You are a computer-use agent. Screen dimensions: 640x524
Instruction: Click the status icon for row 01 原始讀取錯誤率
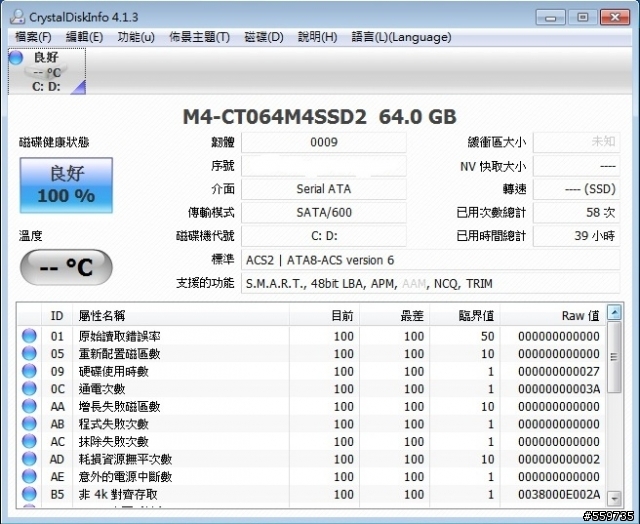coord(29,336)
